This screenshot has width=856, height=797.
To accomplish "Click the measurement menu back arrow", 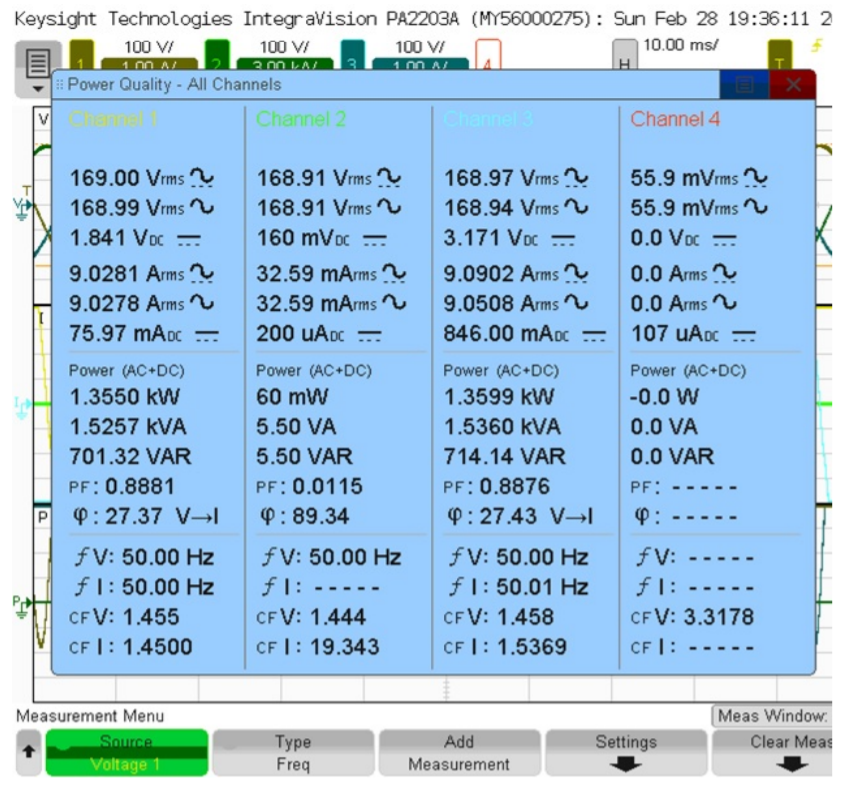I will pos(29,753).
